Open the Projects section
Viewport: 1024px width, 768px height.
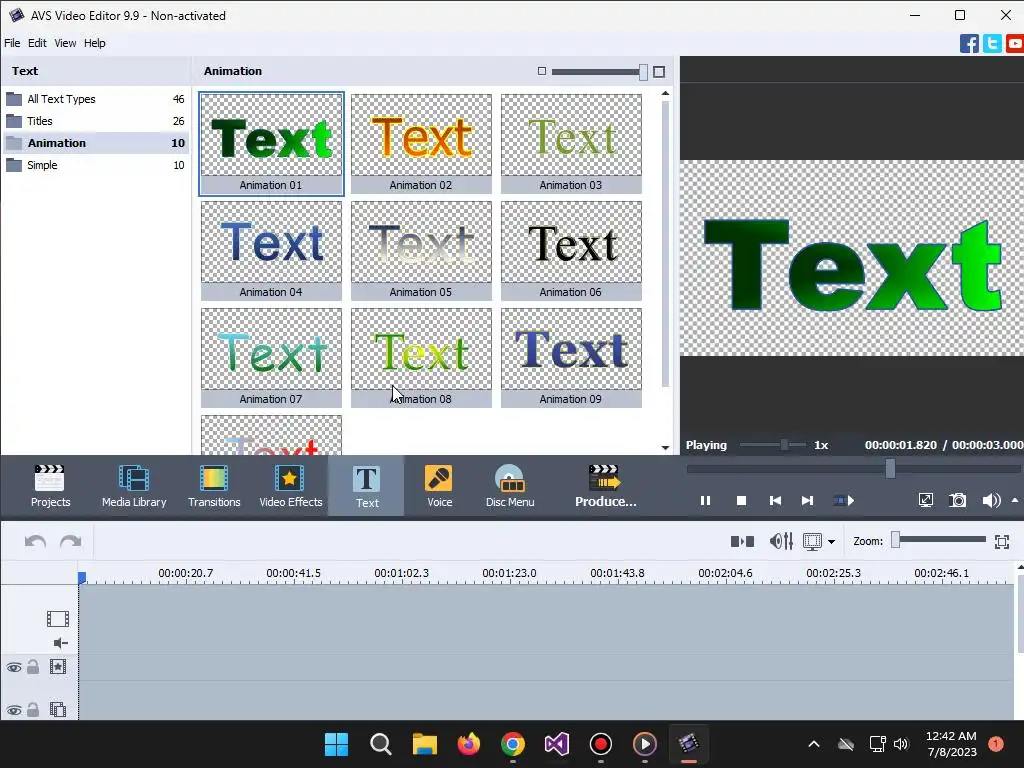50,486
